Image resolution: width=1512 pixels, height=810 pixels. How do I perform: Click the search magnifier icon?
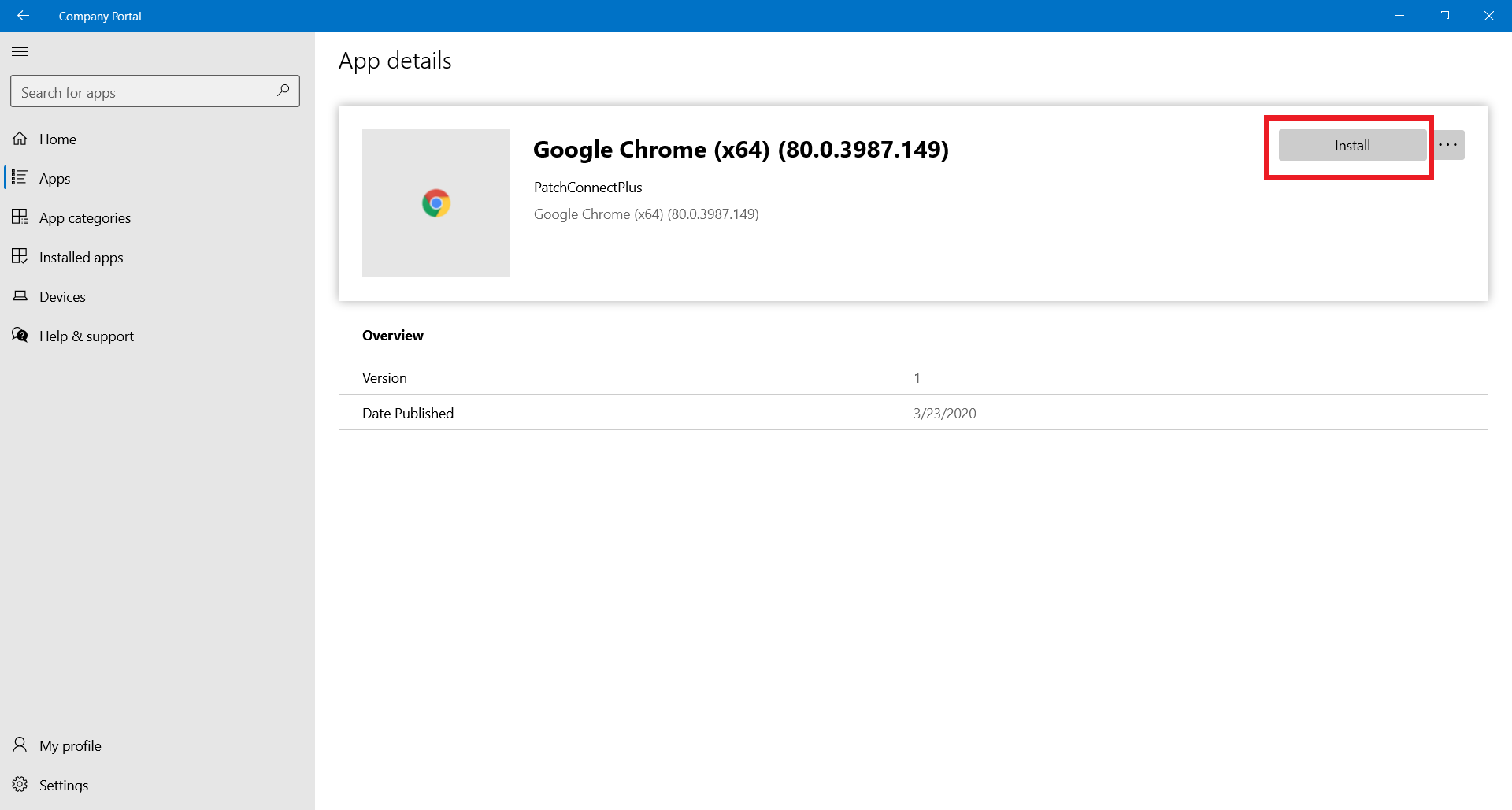coord(283,91)
